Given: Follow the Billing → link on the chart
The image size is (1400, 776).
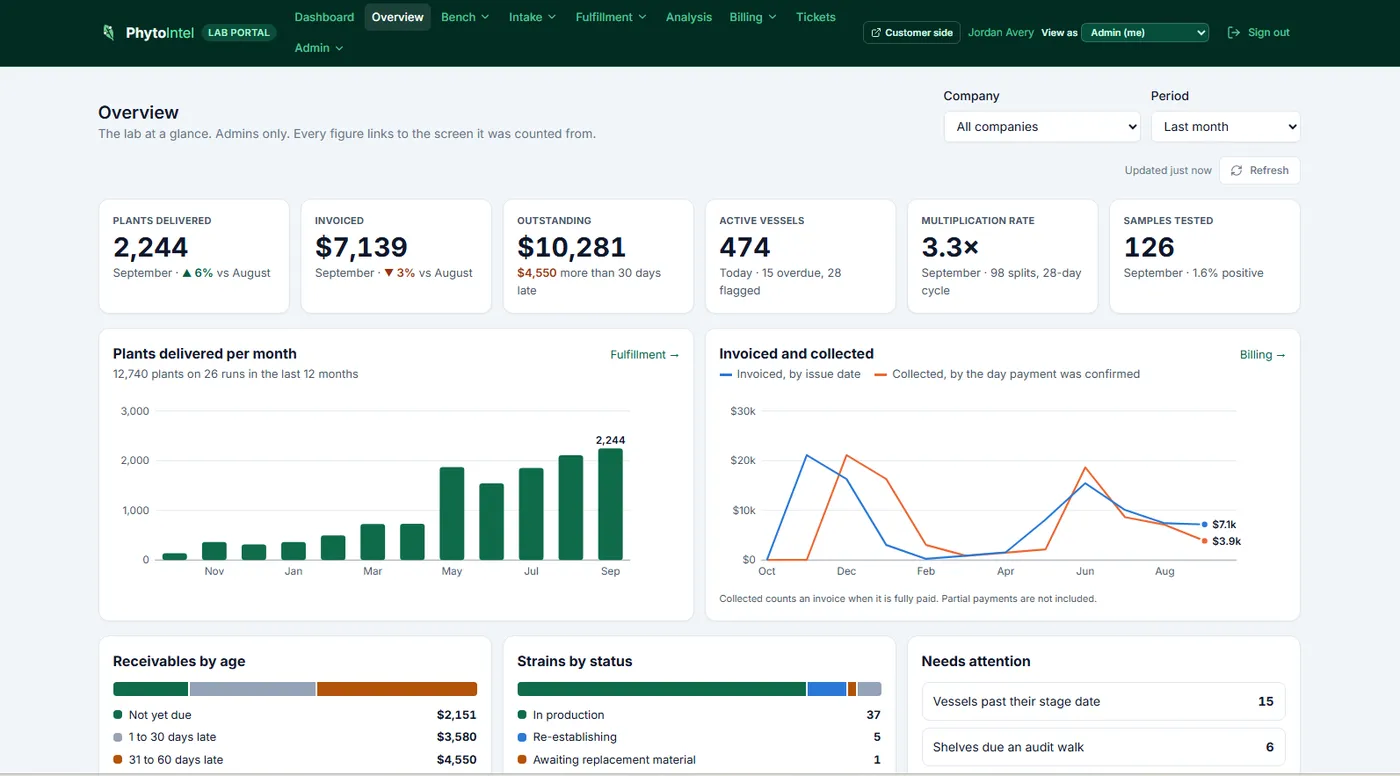Looking at the screenshot, I should click(x=1263, y=355).
